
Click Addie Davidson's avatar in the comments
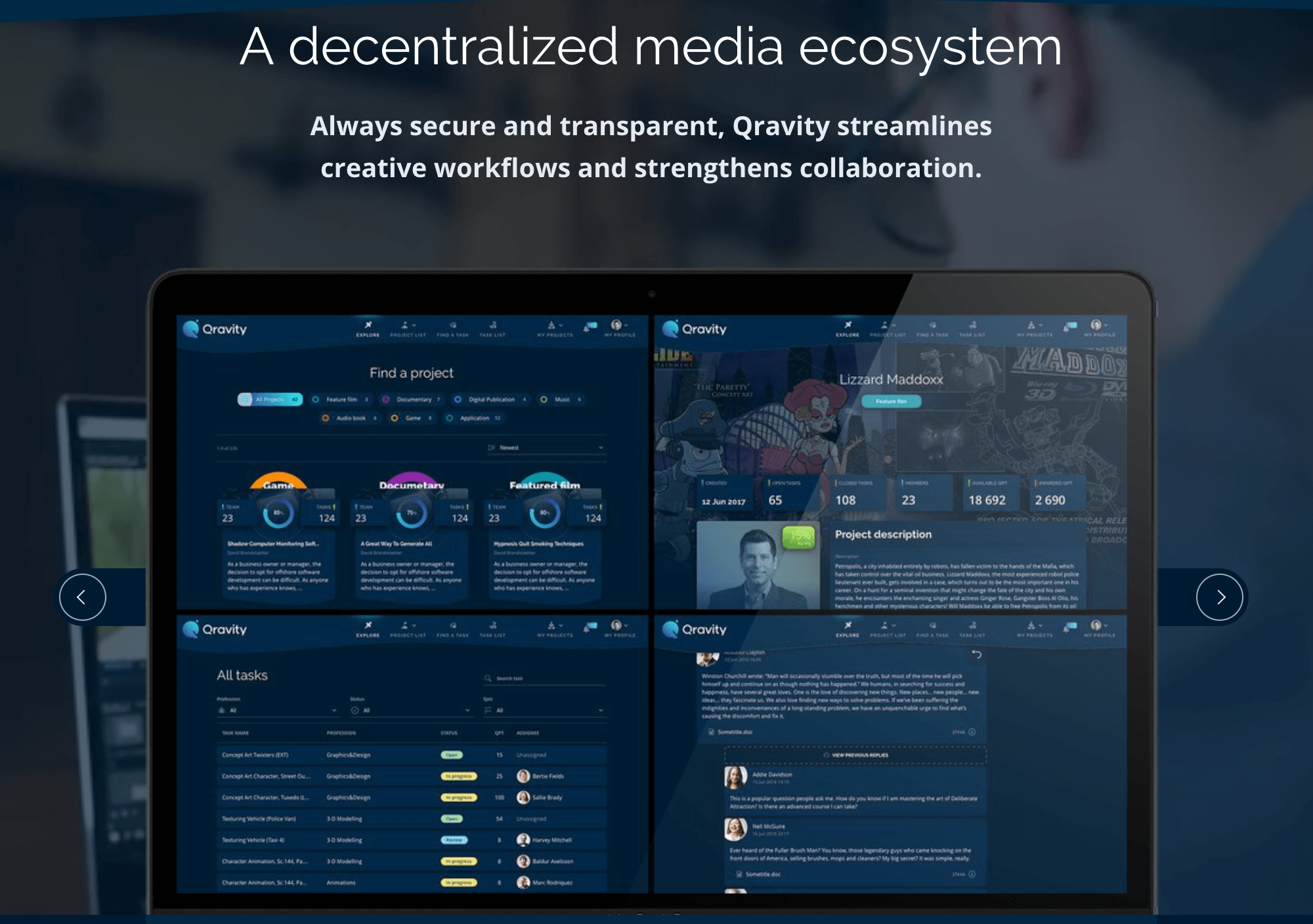click(x=735, y=777)
